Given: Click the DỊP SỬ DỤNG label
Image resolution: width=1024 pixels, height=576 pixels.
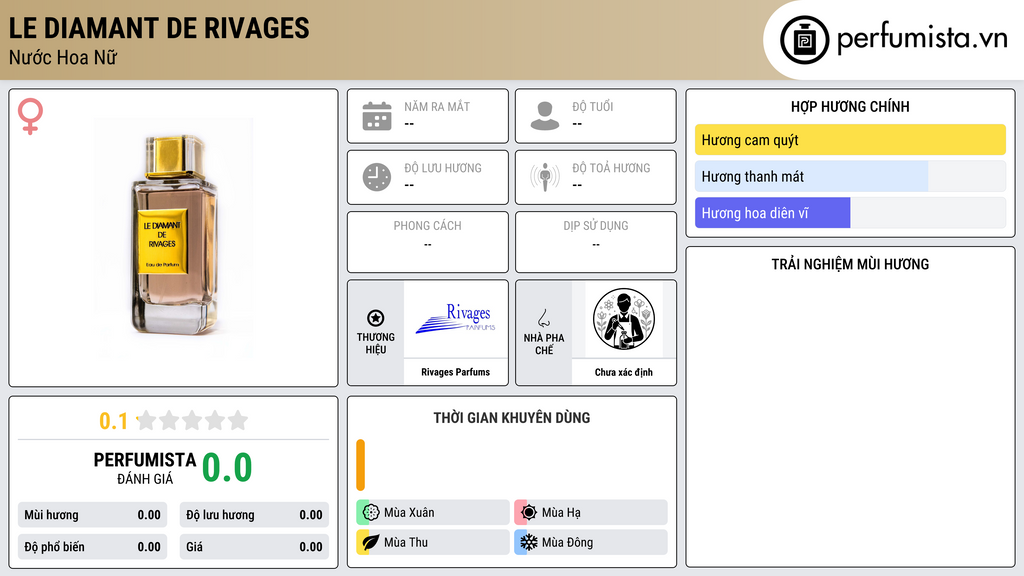Looking at the screenshot, I should 596,226.
